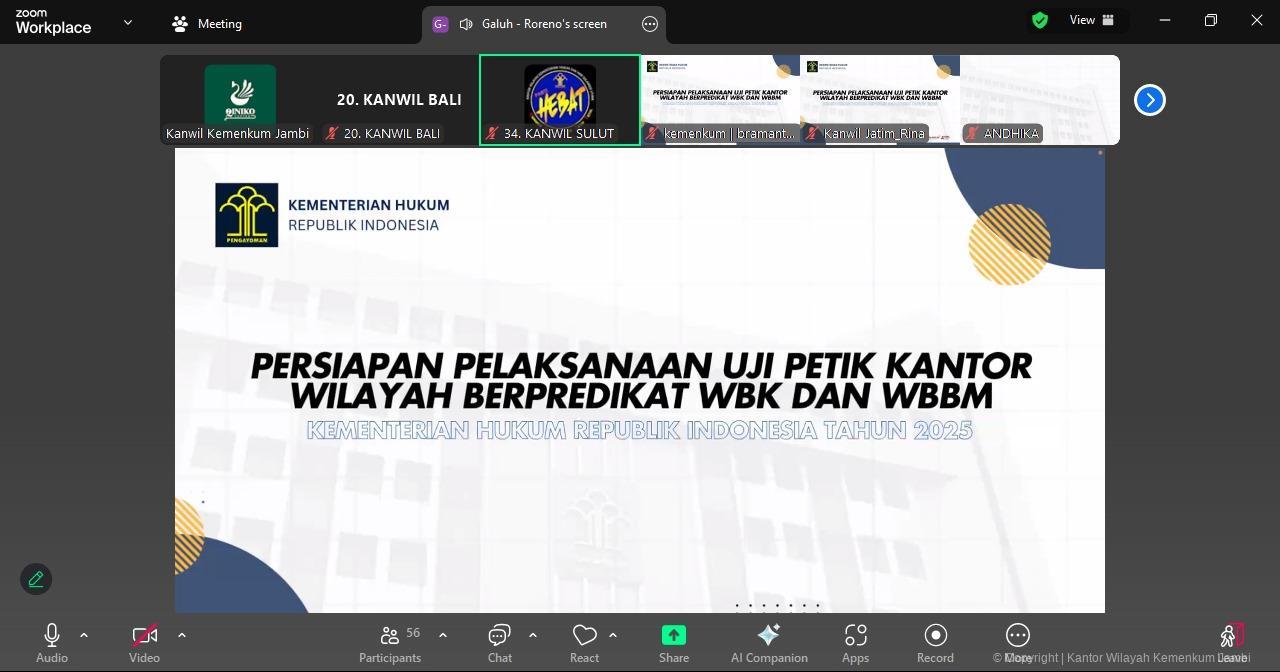This screenshot has width=1280, height=672.
Task: Open the More options menu in toolbar
Action: [x=1018, y=643]
